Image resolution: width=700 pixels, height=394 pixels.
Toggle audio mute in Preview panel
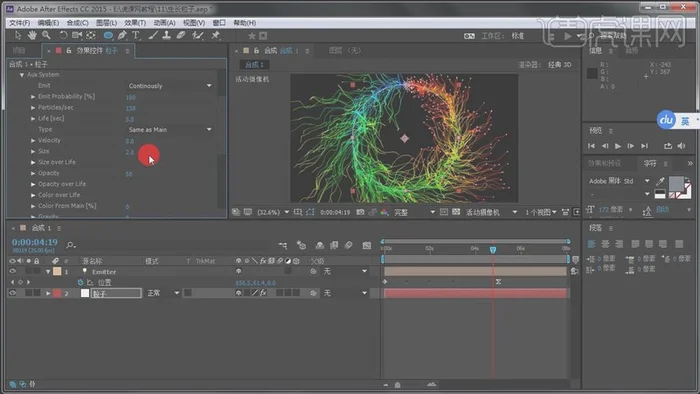coord(681,146)
